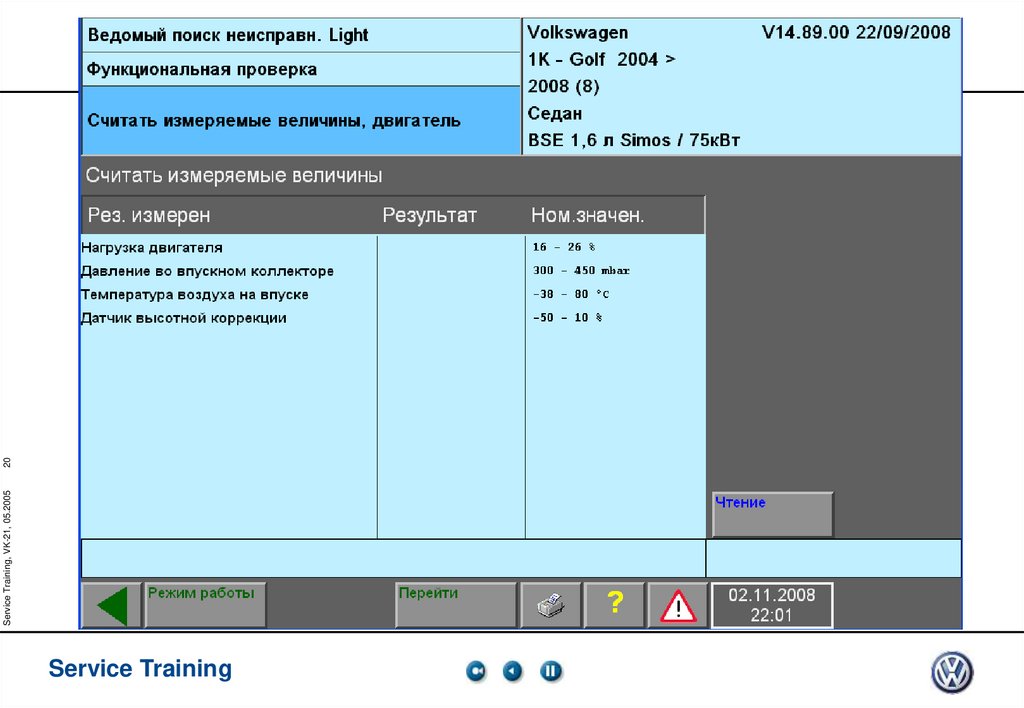1024x708 pixels.
Task: Open the Режим работы menu button
Action: pos(205,605)
